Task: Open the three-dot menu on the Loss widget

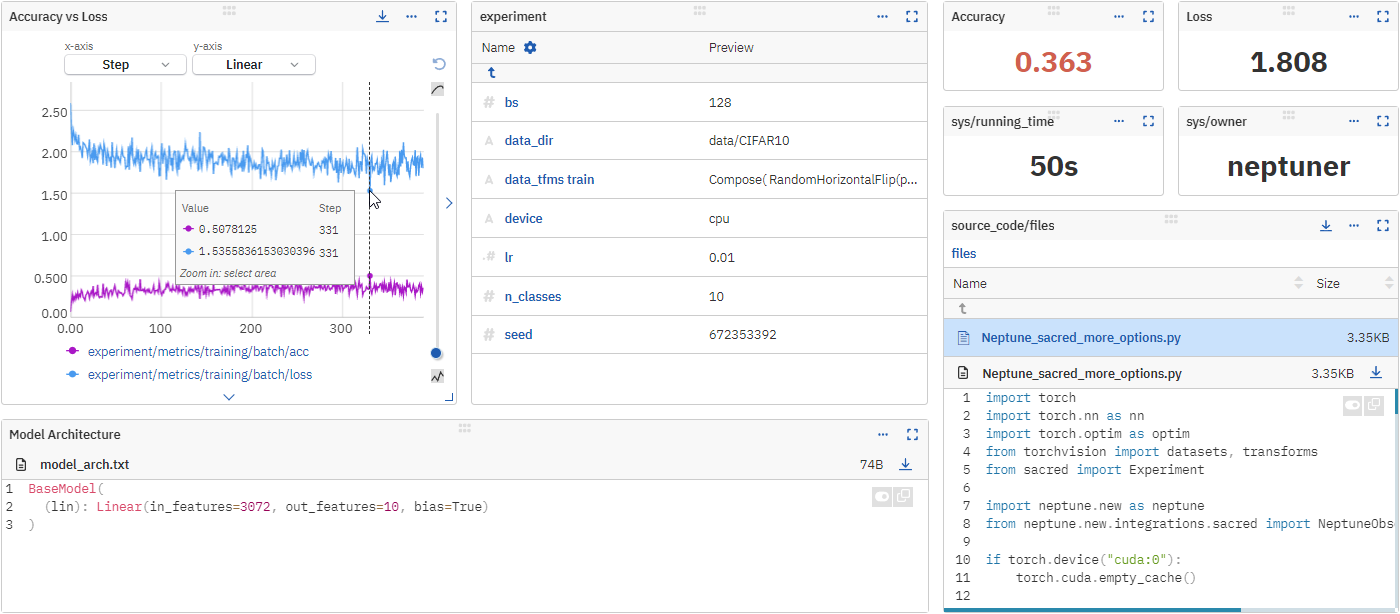Action: (x=1354, y=16)
